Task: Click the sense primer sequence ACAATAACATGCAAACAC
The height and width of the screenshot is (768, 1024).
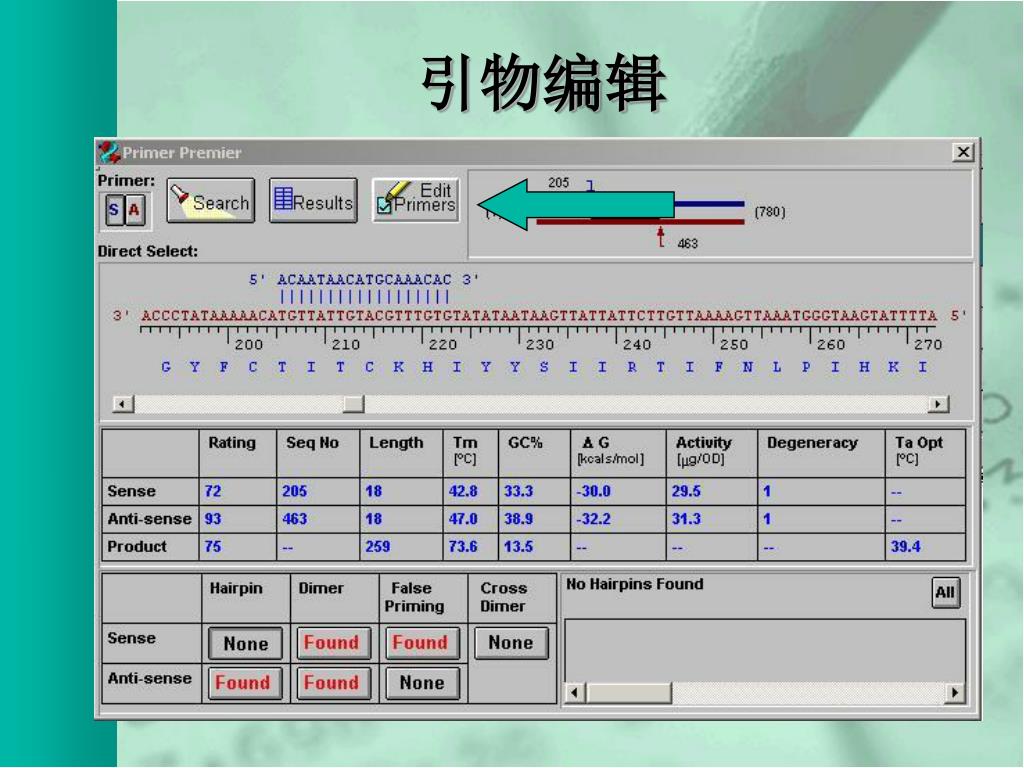Action: coord(364,280)
